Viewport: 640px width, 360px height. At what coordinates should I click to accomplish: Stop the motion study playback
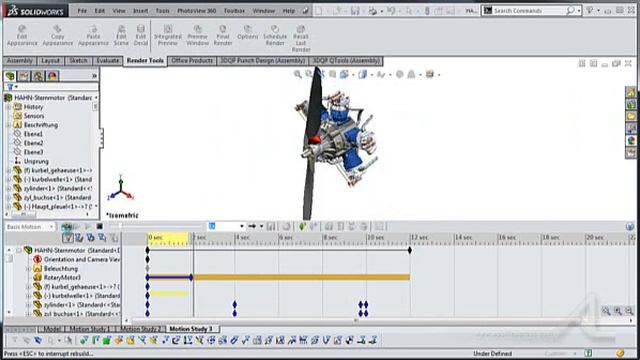point(100,227)
